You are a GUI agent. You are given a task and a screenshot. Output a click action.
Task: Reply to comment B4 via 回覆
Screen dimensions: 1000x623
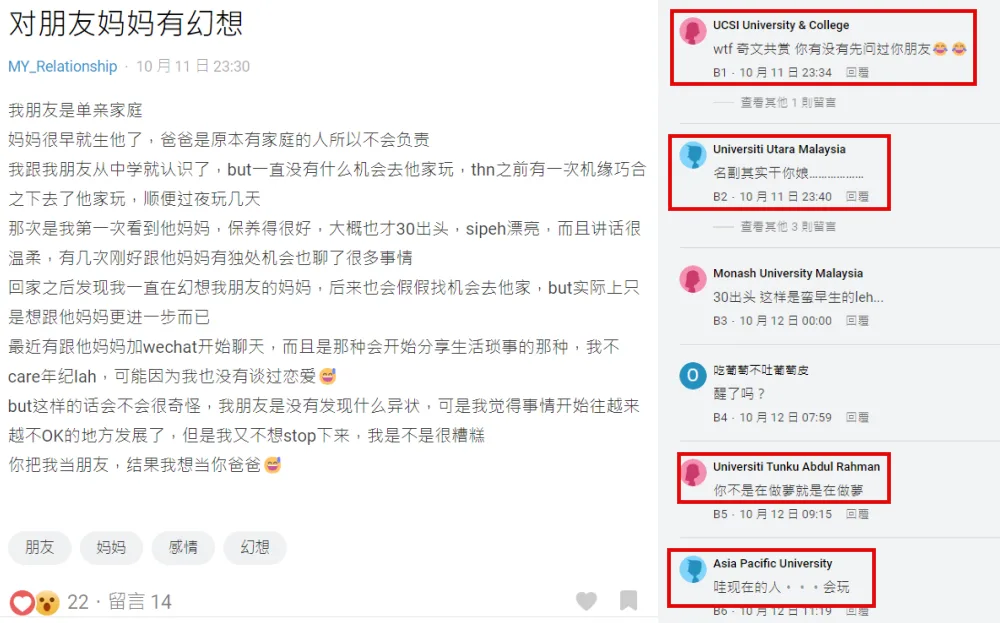point(857,418)
